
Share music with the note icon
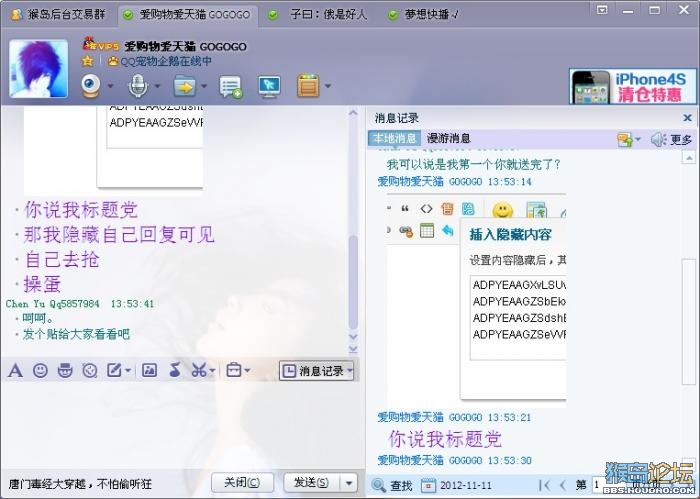click(x=175, y=370)
